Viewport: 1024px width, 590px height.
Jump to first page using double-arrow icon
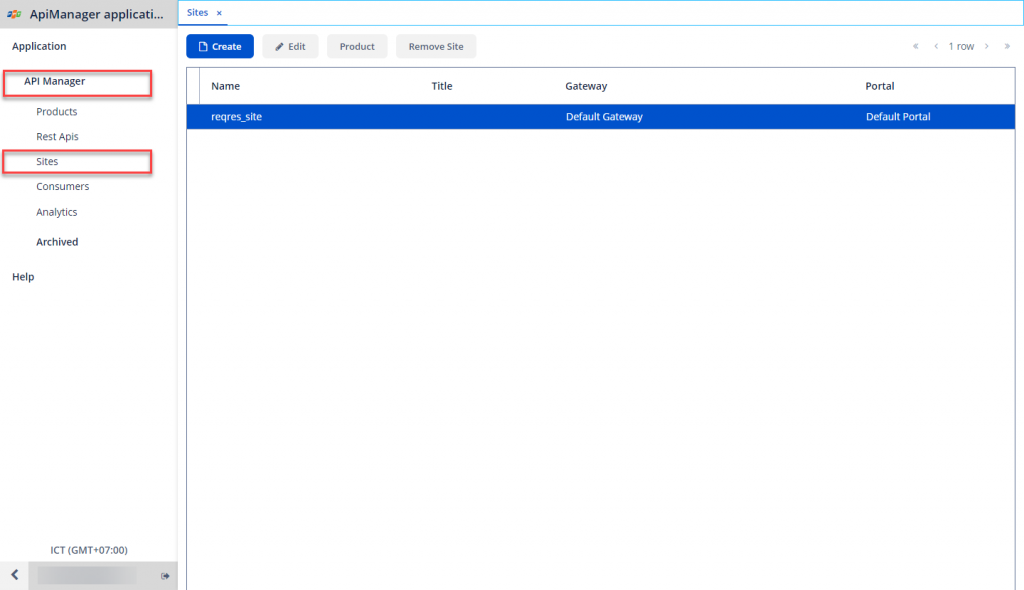915,46
